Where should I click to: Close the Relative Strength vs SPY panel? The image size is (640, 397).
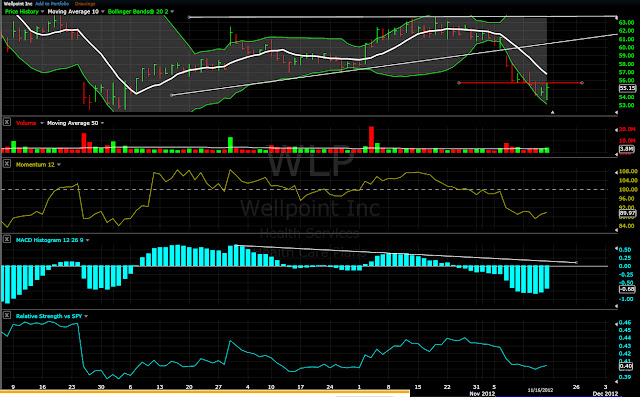click(7, 315)
